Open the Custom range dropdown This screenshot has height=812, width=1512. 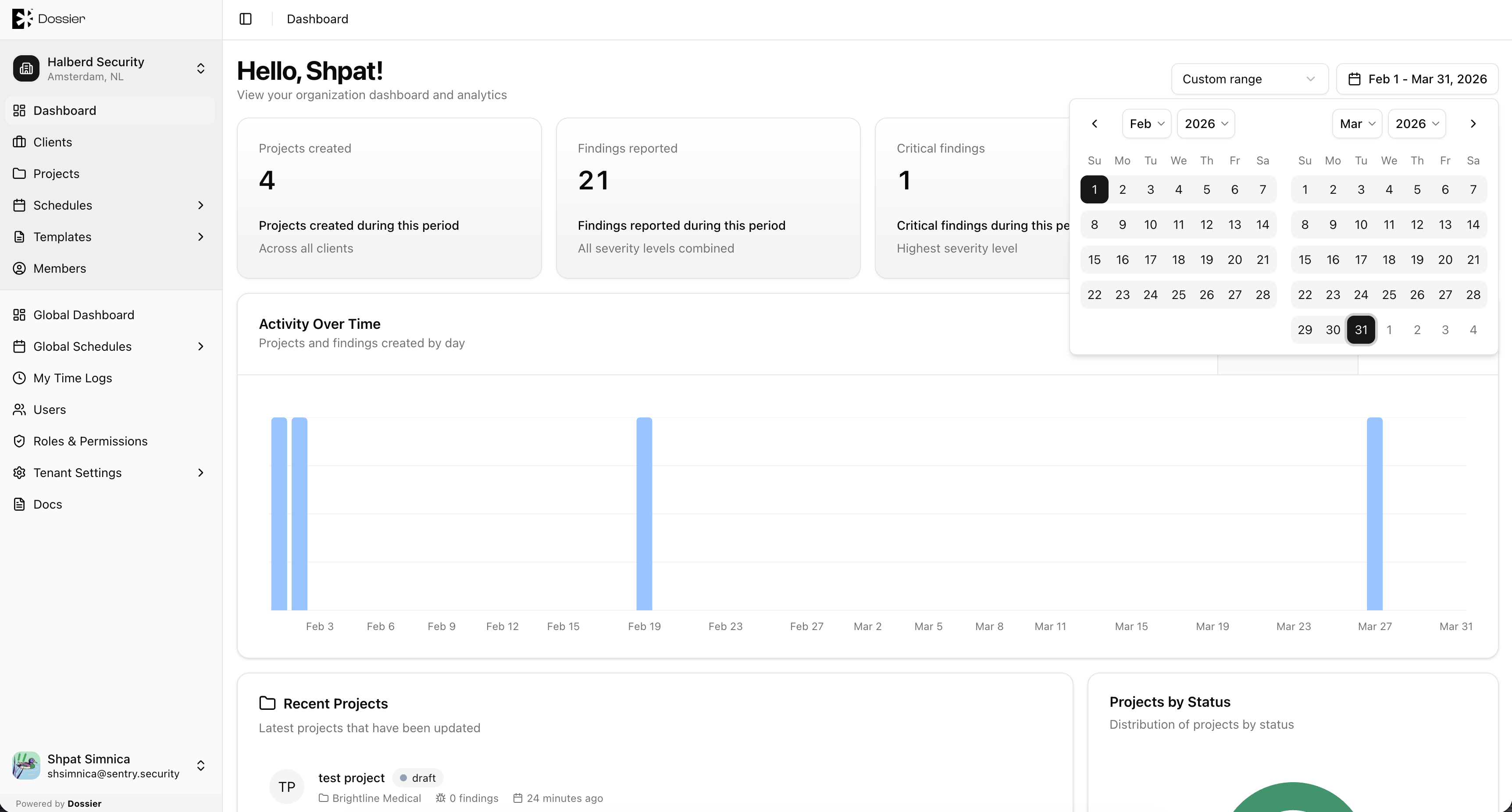pos(1250,79)
